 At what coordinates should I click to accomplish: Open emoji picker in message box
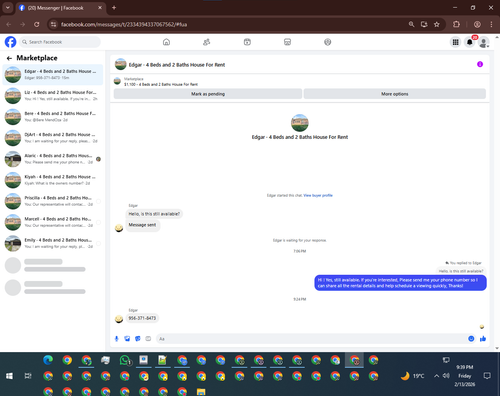coord(471,339)
